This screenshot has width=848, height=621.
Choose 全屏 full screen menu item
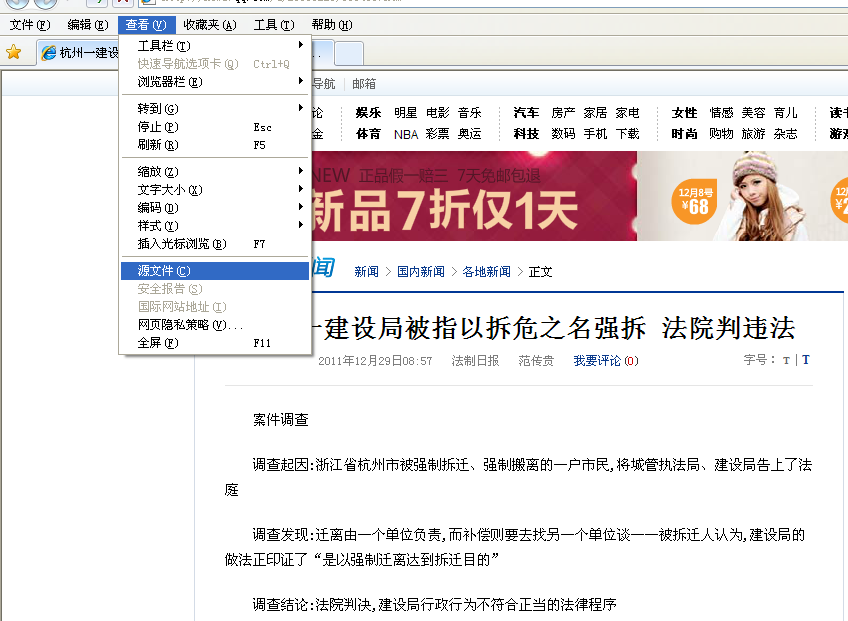(215, 343)
